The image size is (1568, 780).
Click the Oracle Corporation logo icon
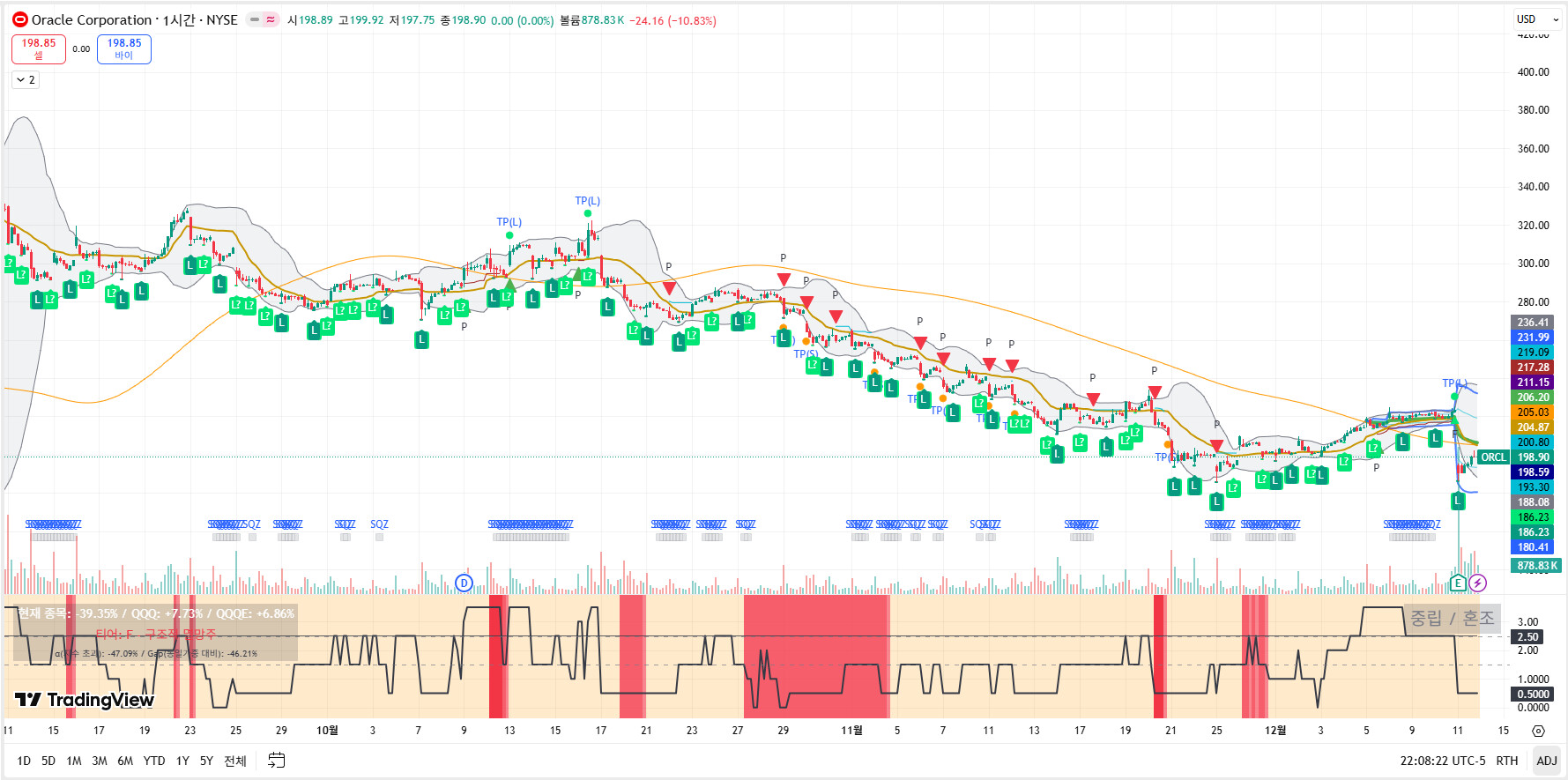(19, 19)
